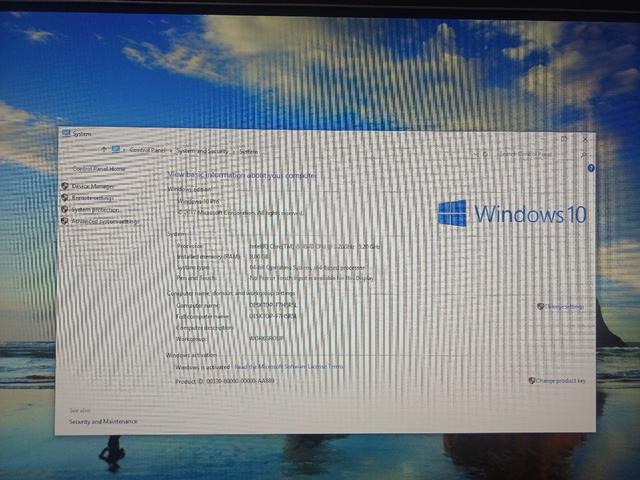Image resolution: width=640 pixels, height=480 pixels.
Task: Open System and Security breadcrumb
Action: click(x=202, y=151)
